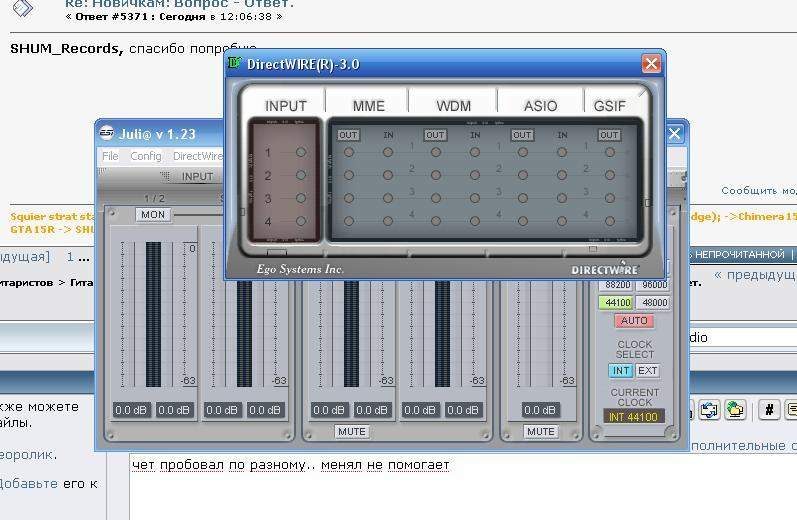Select INPUT row 4 patch node

pyautogui.click(x=301, y=221)
